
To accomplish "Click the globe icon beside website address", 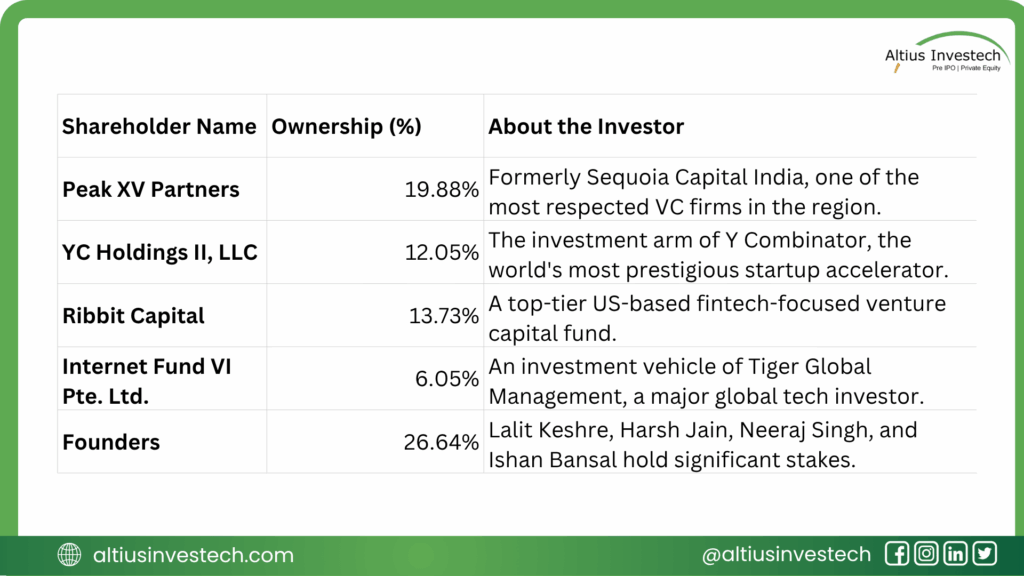I will tap(70, 555).
